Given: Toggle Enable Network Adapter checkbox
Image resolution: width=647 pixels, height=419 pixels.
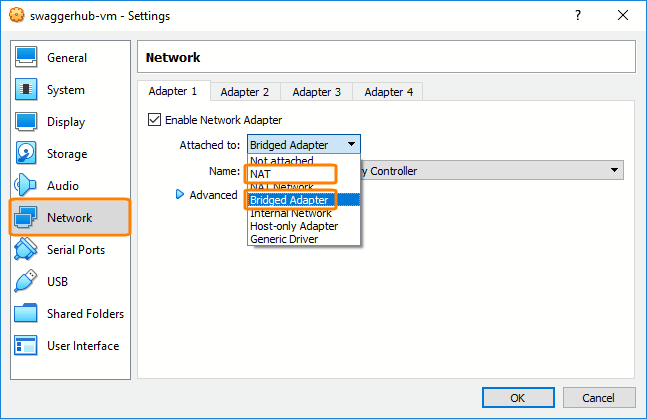Looking at the screenshot, I should tap(155, 120).
